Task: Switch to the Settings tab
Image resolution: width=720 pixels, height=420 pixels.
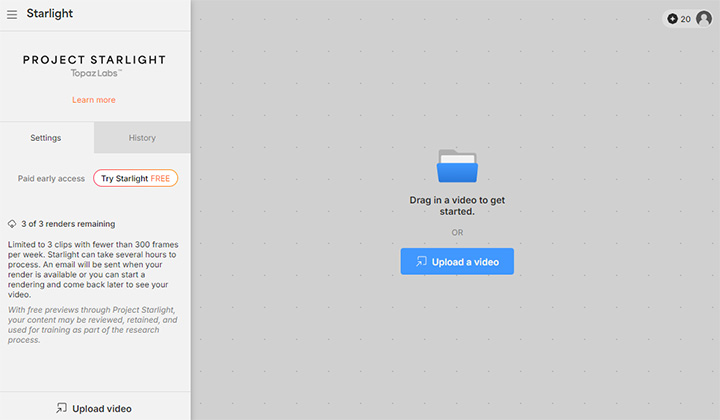Action: [x=46, y=138]
